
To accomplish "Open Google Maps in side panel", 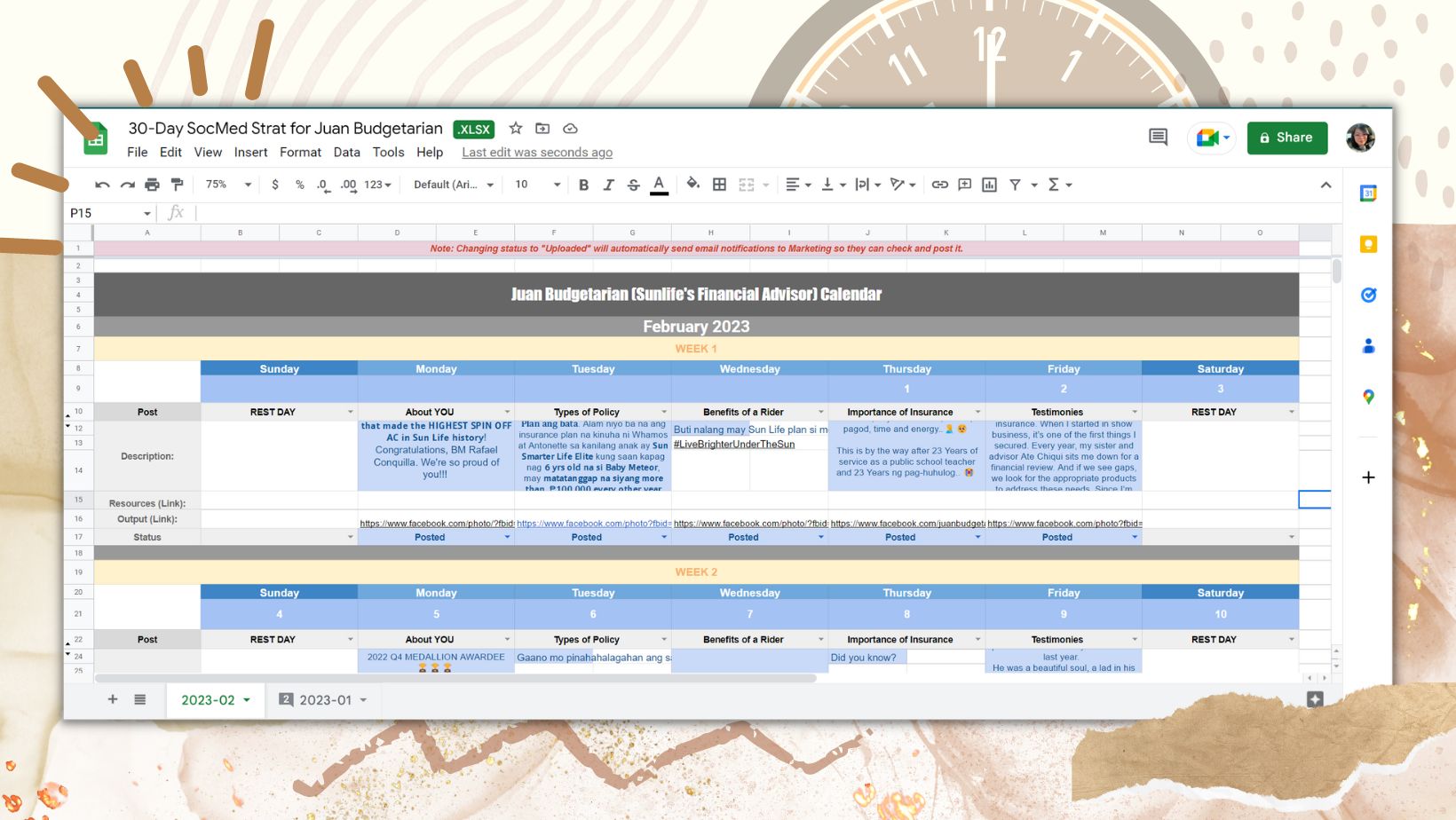I will point(1368,397).
